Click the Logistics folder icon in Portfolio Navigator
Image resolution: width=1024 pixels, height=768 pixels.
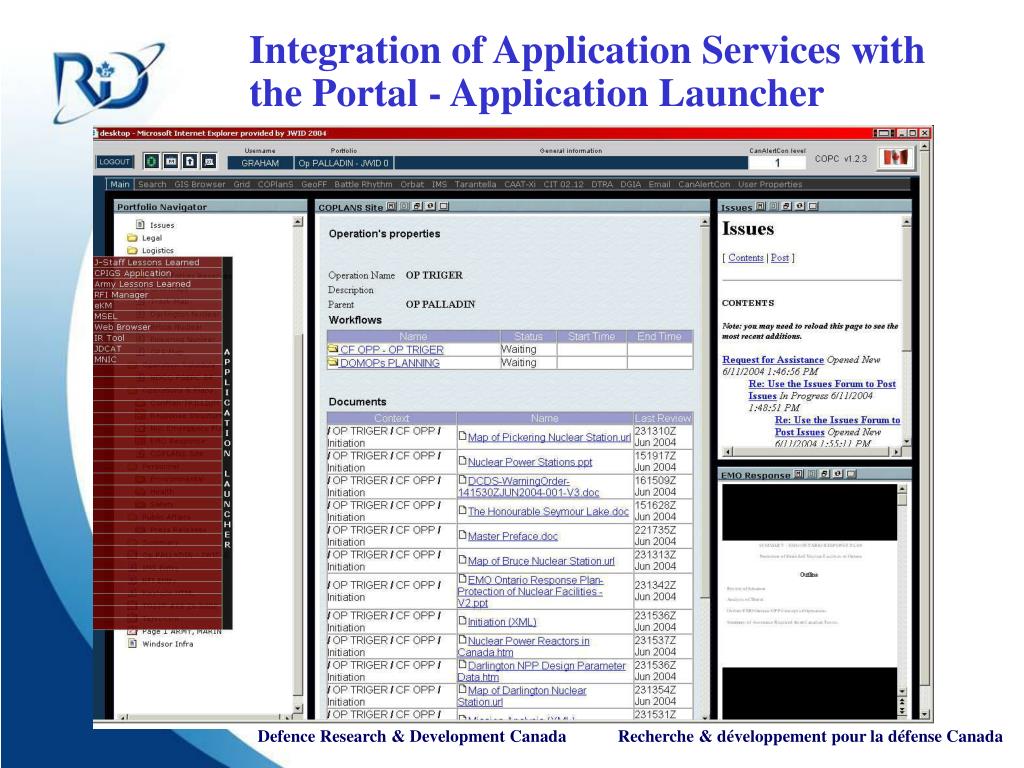click(132, 250)
